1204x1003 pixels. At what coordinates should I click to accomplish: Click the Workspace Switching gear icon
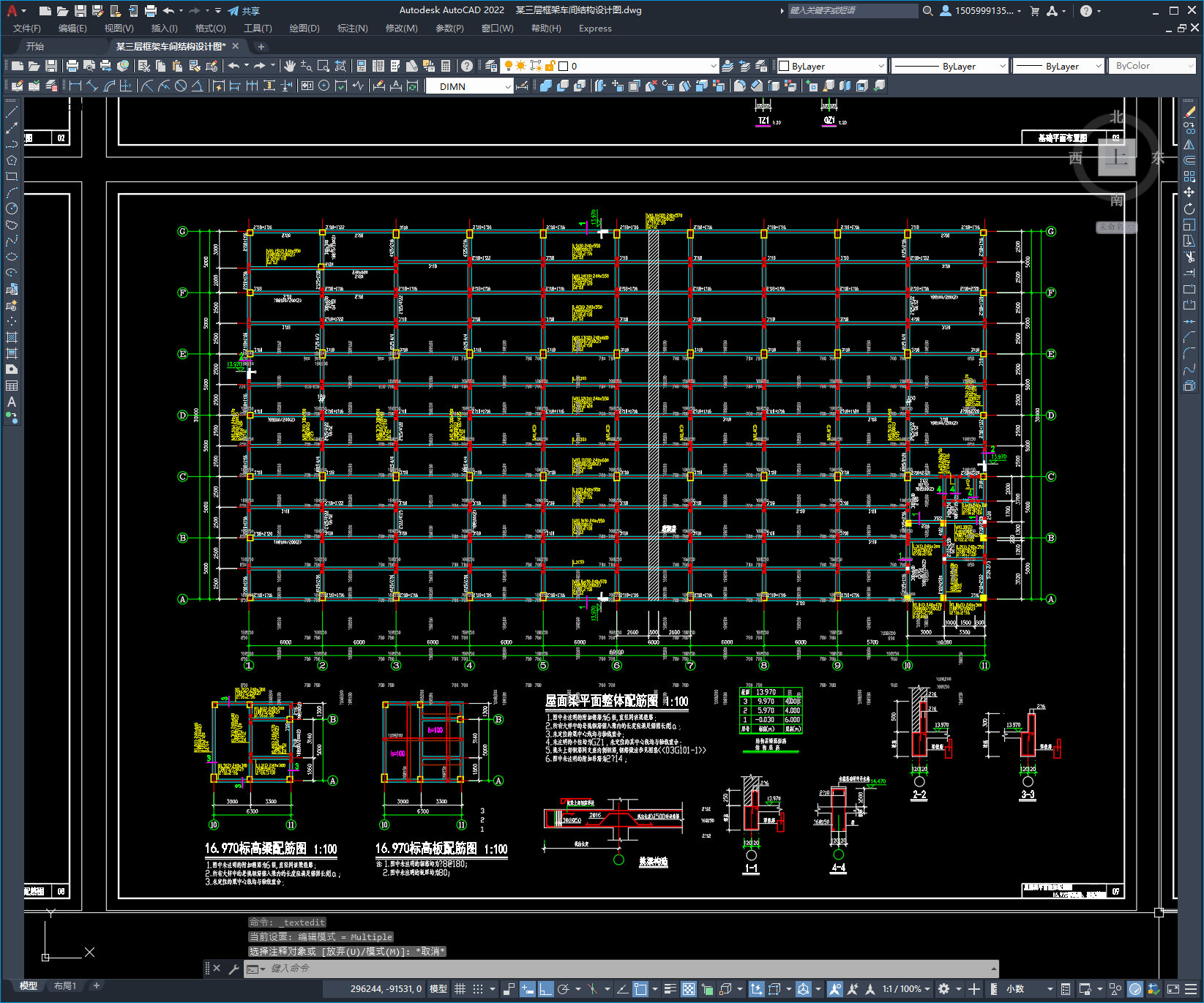pyautogui.click(x=944, y=989)
